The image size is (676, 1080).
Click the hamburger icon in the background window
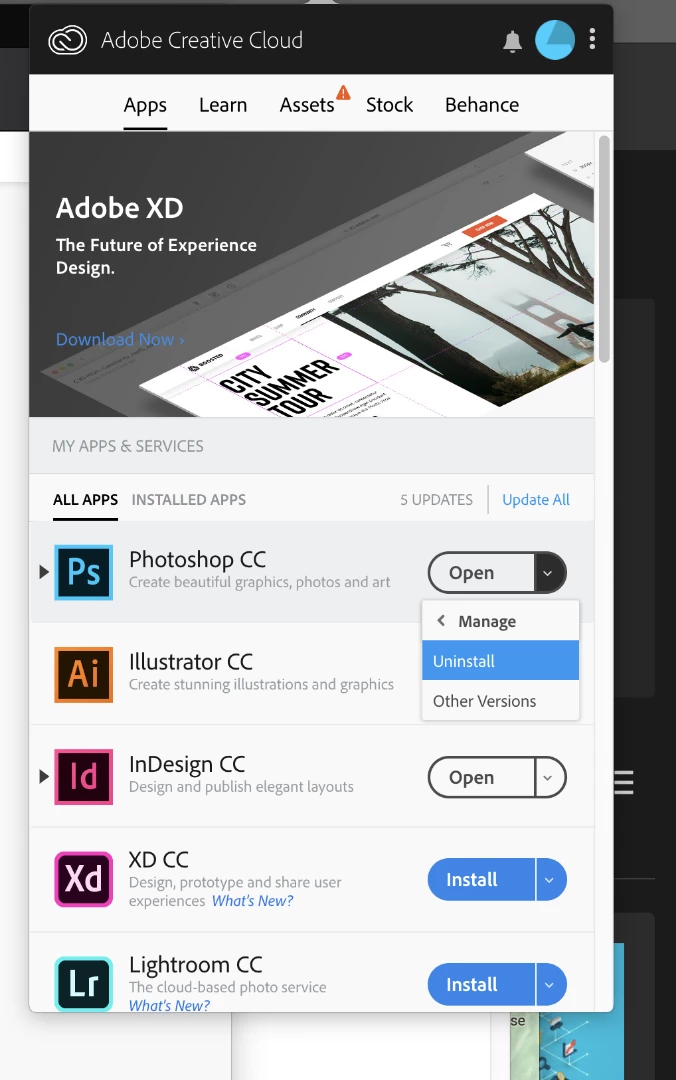click(624, 782)
